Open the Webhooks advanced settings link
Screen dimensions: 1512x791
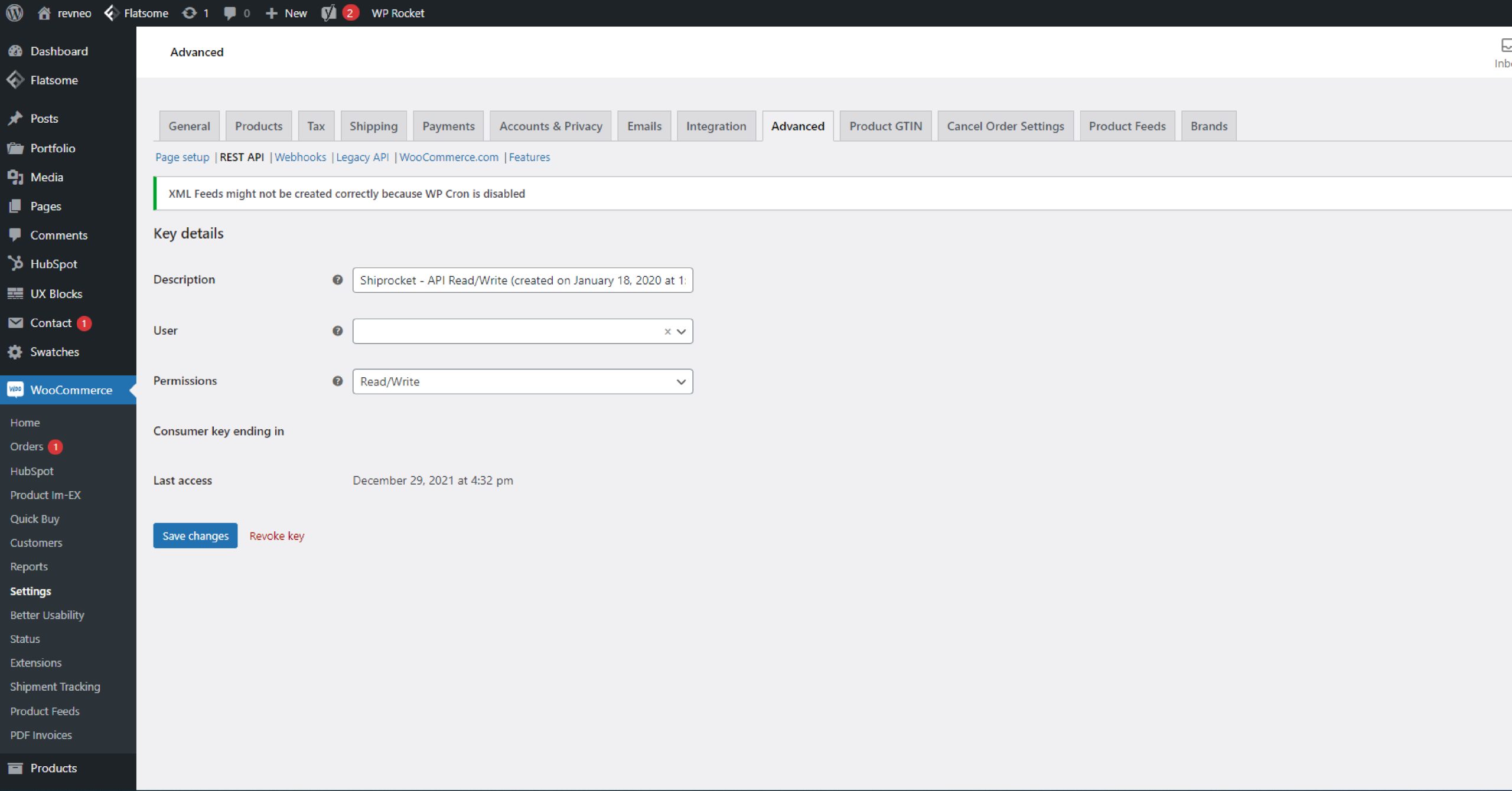click(x=300, y=157)
